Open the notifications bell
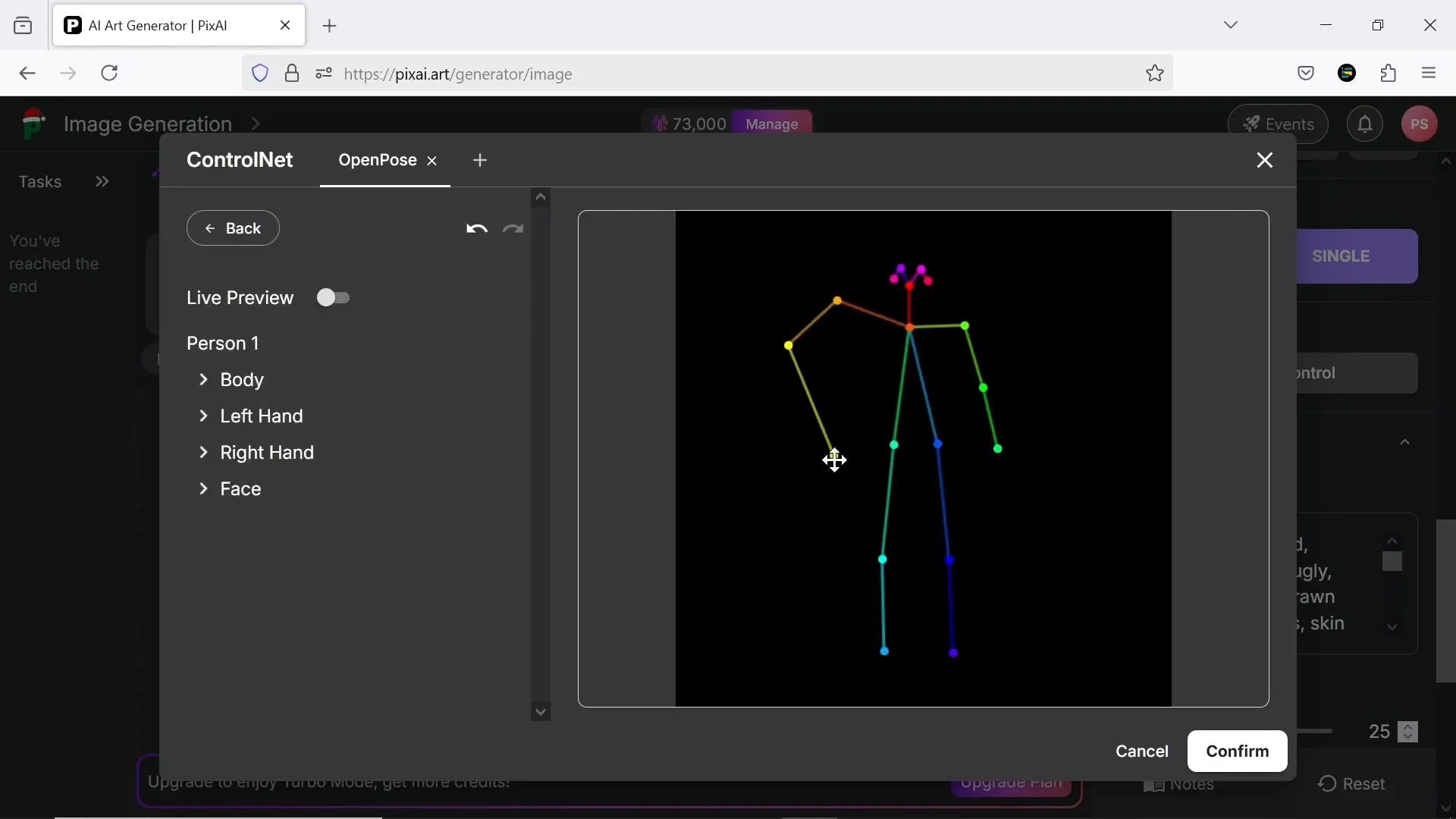Image resolution: width=1456 pixels, height=819 pixels. pos(1364,124)
